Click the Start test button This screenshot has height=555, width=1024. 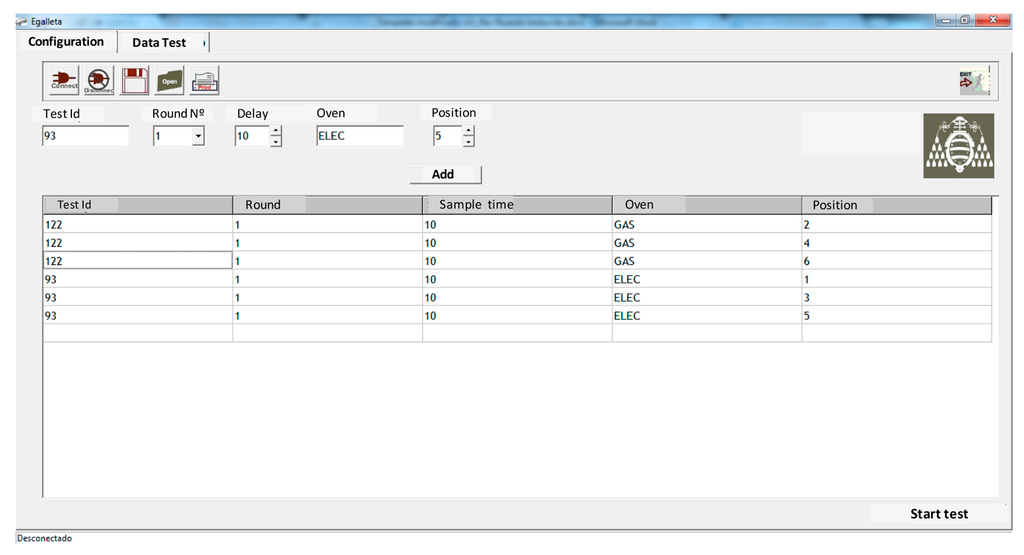pyautogui.click(x=938, y=514)
